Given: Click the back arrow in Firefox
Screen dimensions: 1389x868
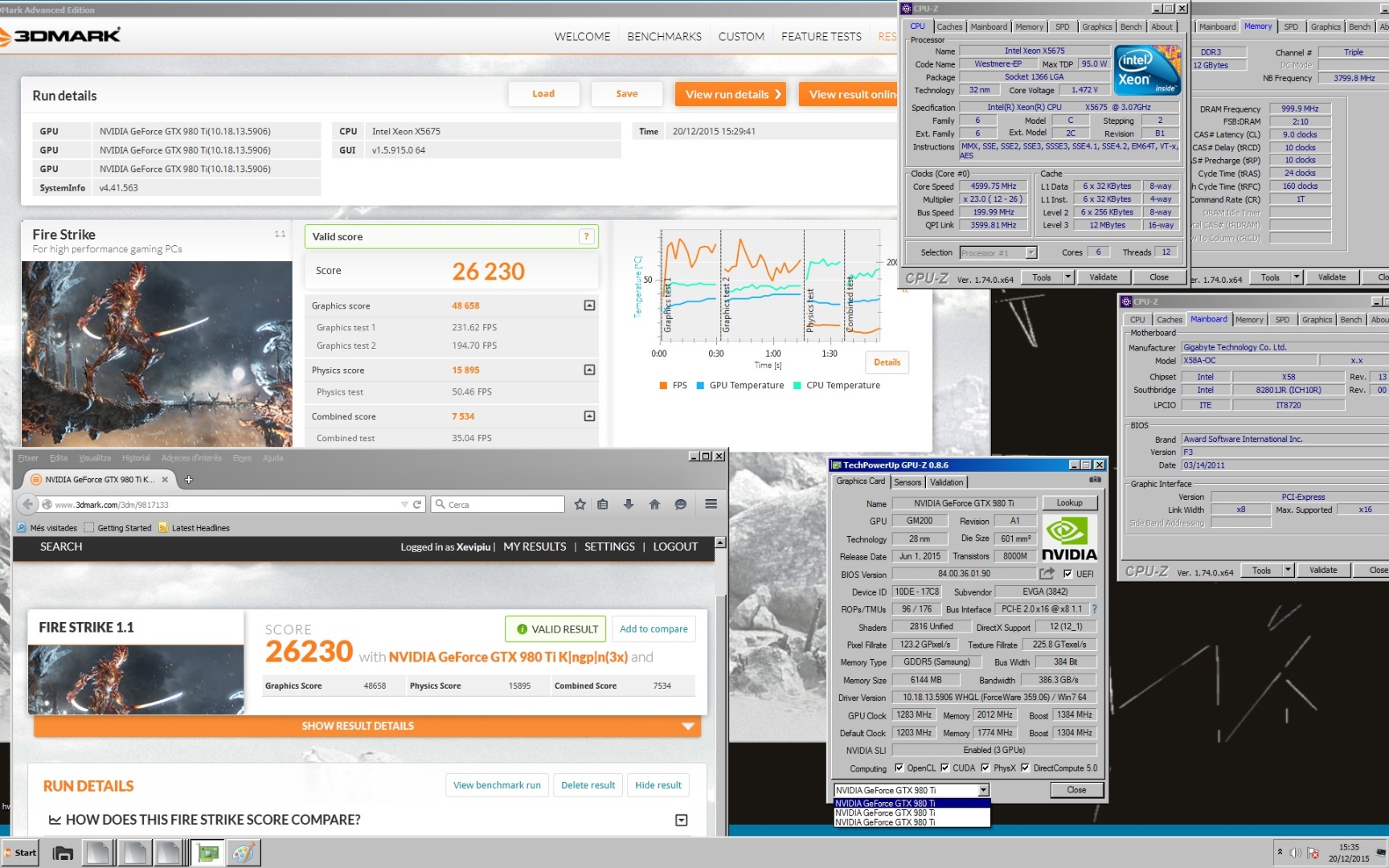Looking at the screenshot, I should tap(28, 504).
